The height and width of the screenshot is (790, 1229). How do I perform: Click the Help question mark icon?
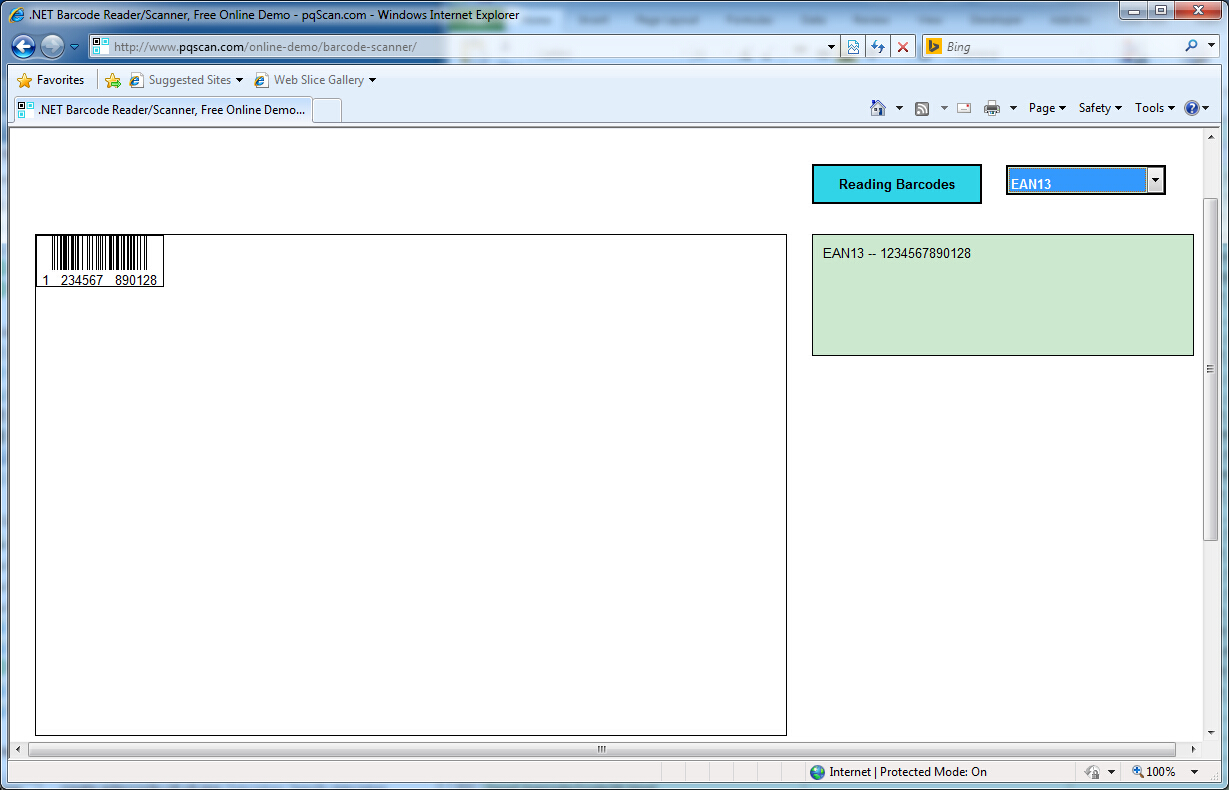pyautogui.click(x=1192, y=108)
